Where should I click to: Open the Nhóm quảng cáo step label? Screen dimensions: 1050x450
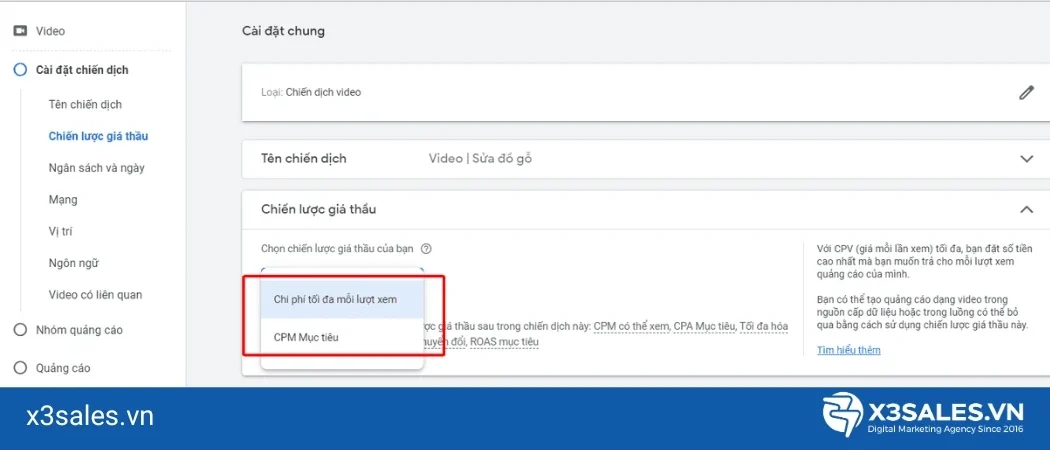coord(79,329)
